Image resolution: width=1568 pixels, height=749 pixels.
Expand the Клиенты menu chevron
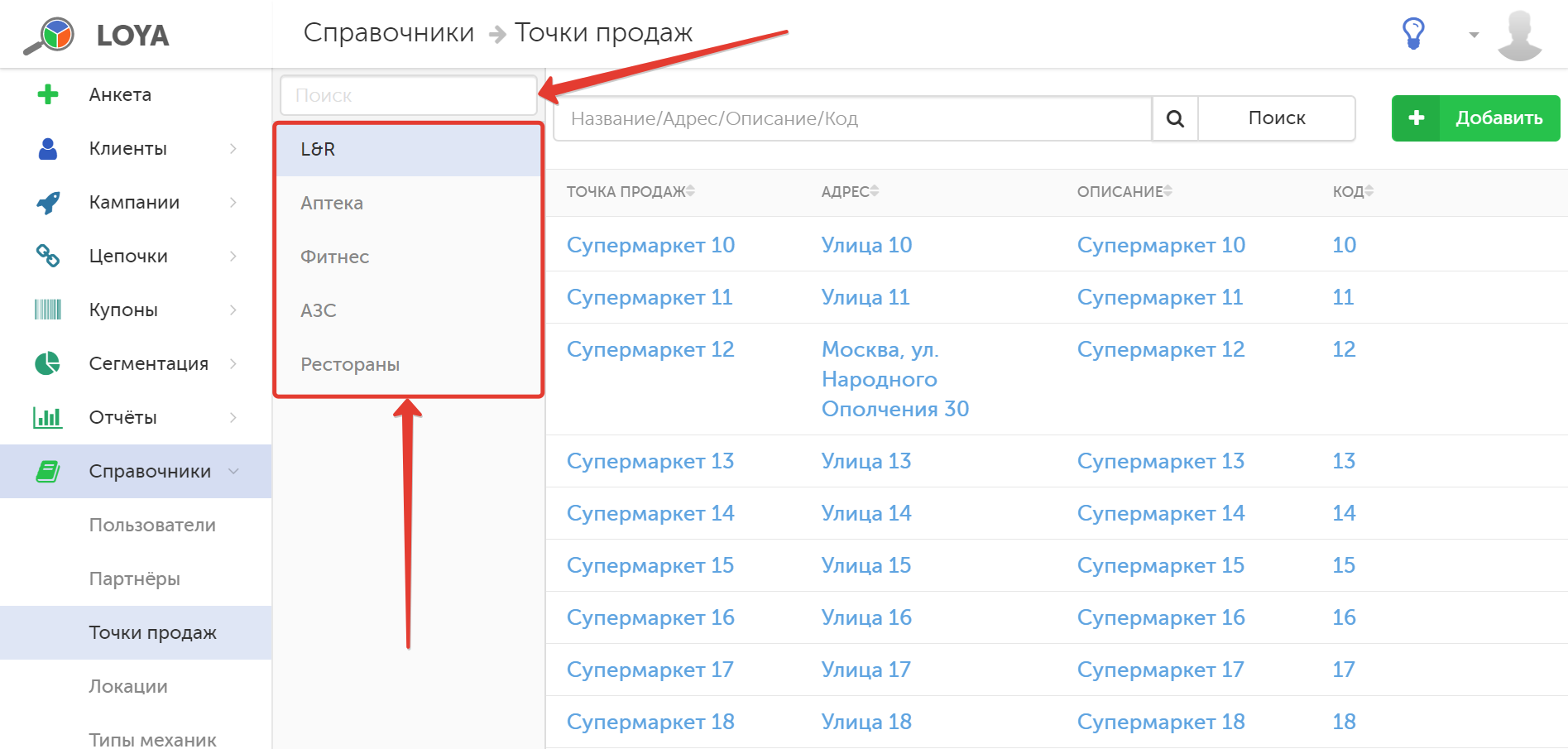233,148
